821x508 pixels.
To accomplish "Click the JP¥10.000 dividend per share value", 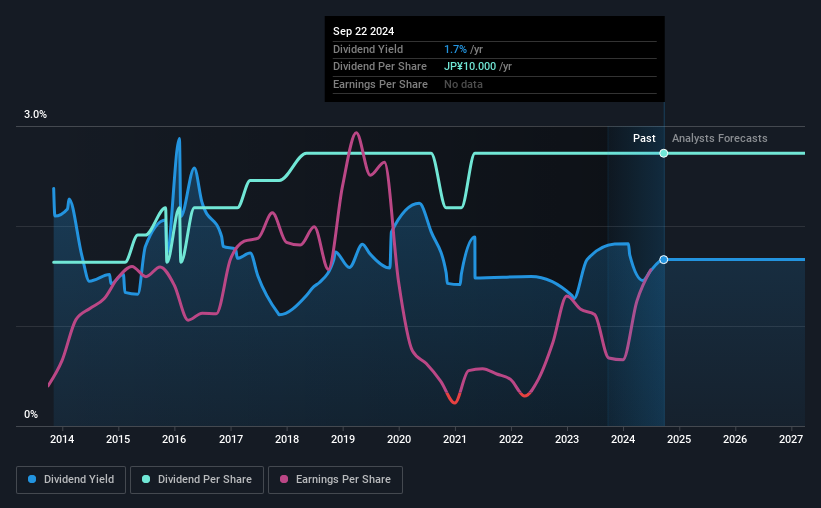I will (470, 67).
